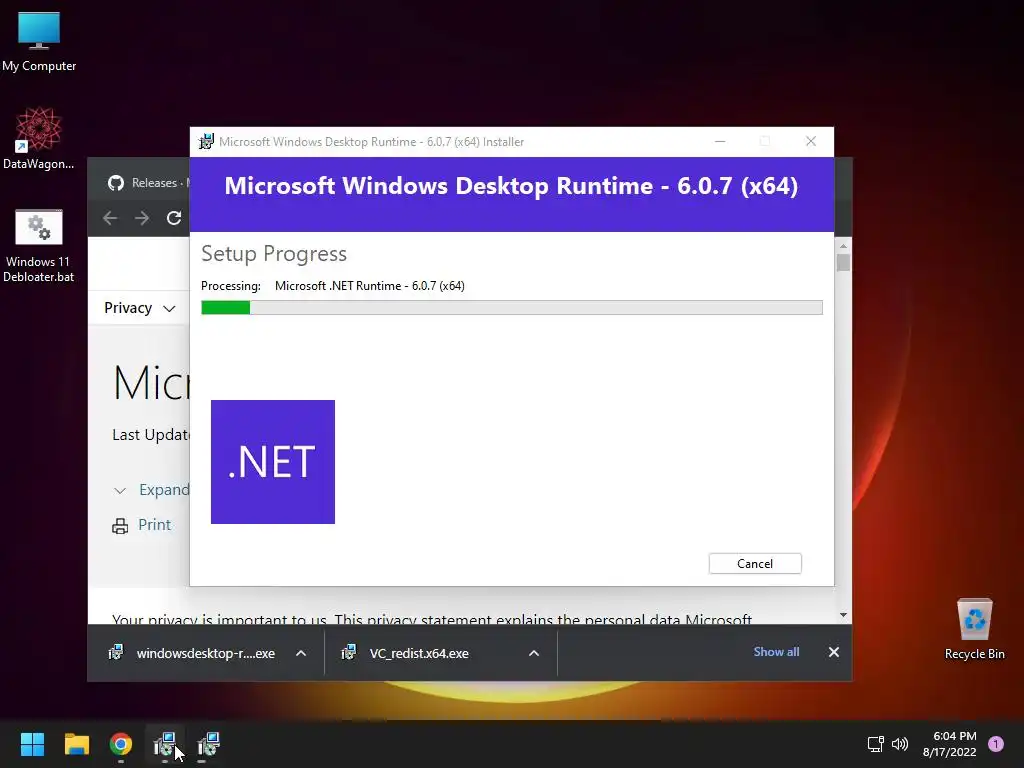Click the browser vertical scrollbar thumb
Image resolution: width=1024 pixels, height=768 pixels.
[x=843, y=263]
